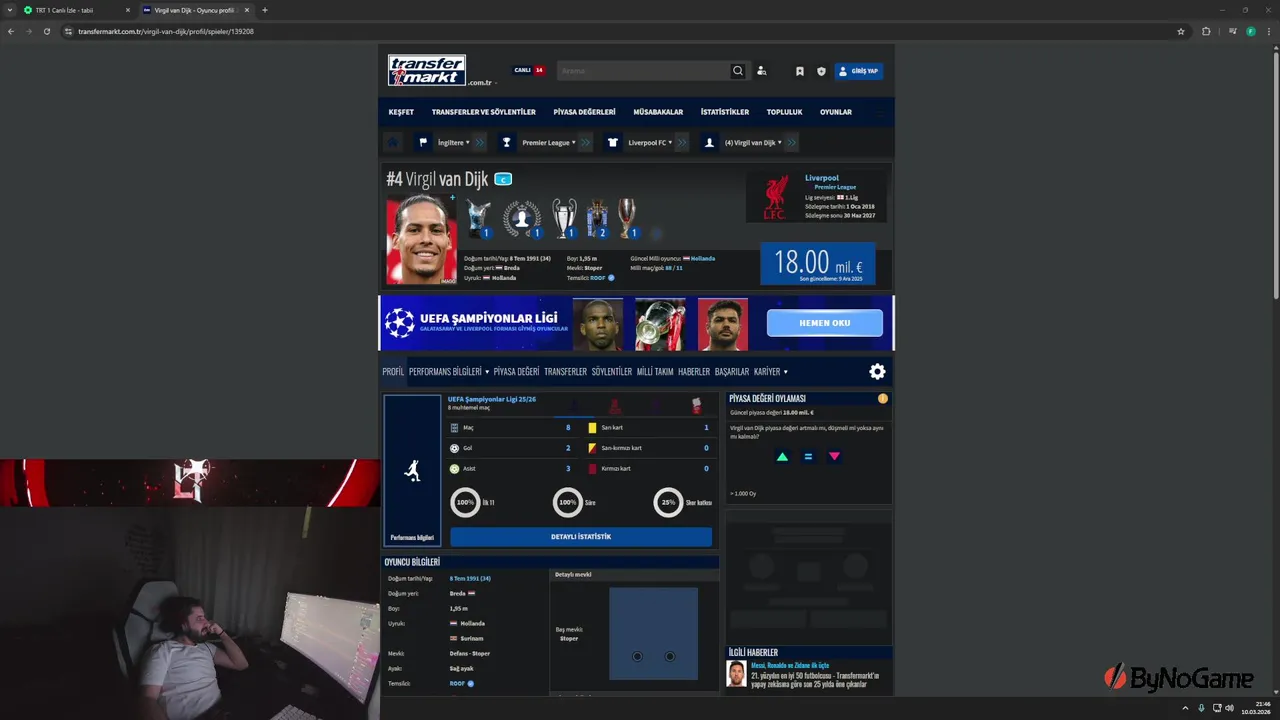This screenshot has width=1280, height=720.
Task: Open the Oyunlar menu
Action: pyautogui.click(x=836, y=112)
